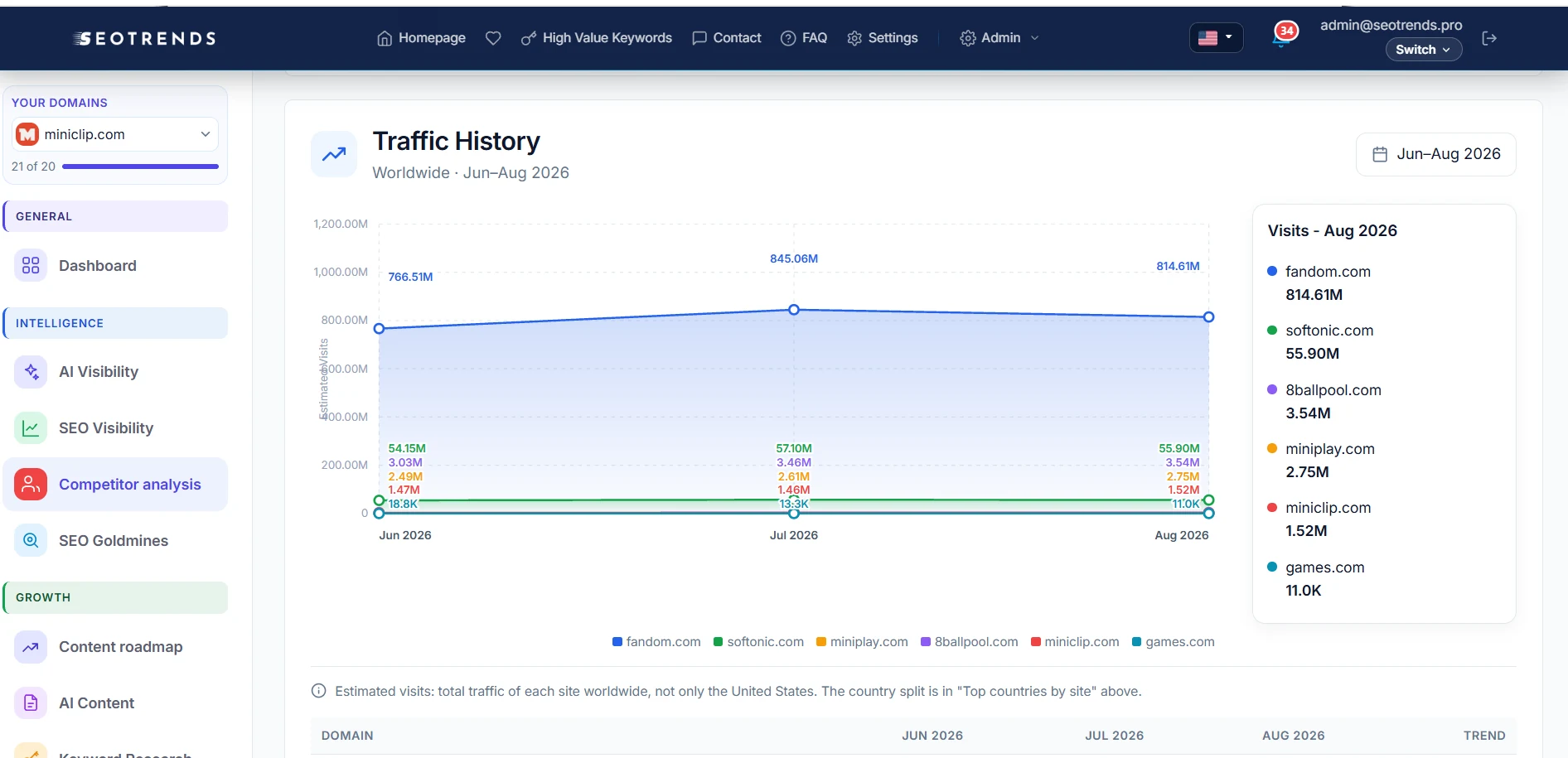The image size is (1568, 758).
Task: Open Content roadmap in sidebar
Action: [x=115, y=647]
